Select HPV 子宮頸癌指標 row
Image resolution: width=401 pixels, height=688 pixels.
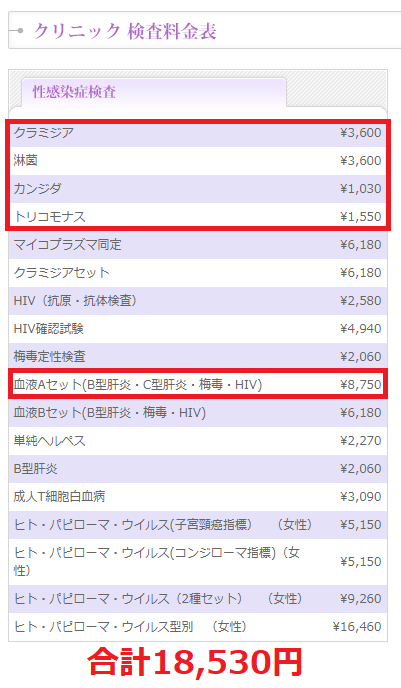click(198, 525)
